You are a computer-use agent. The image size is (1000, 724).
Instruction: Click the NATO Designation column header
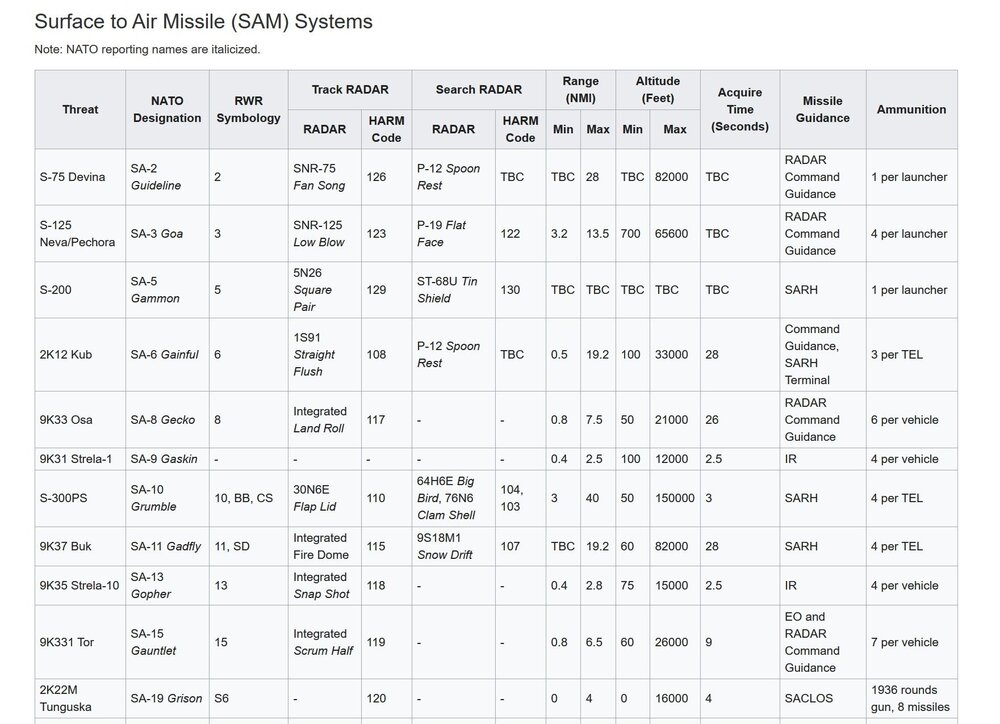coord(167,109)
